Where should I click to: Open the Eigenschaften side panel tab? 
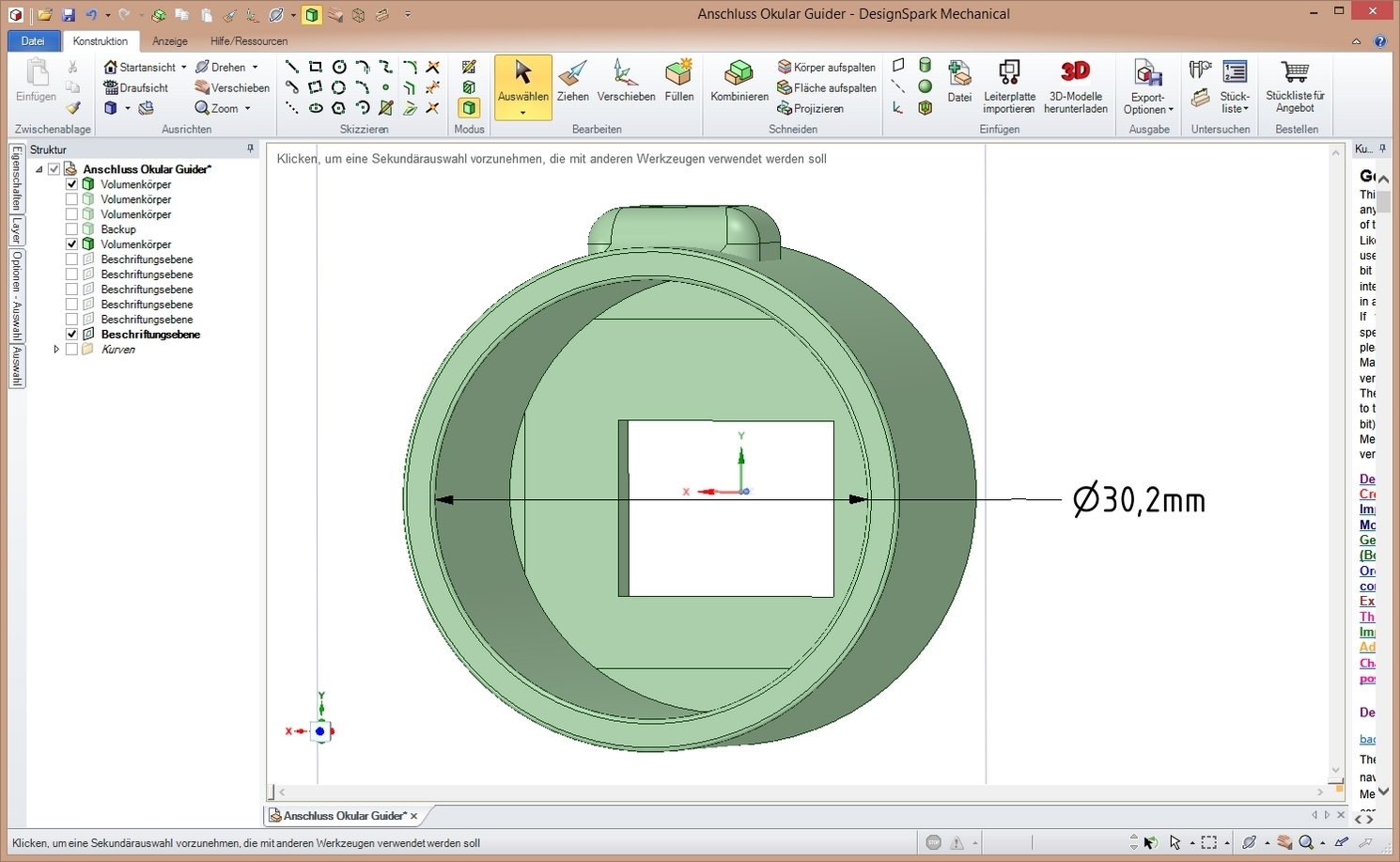tap(16, 179)
